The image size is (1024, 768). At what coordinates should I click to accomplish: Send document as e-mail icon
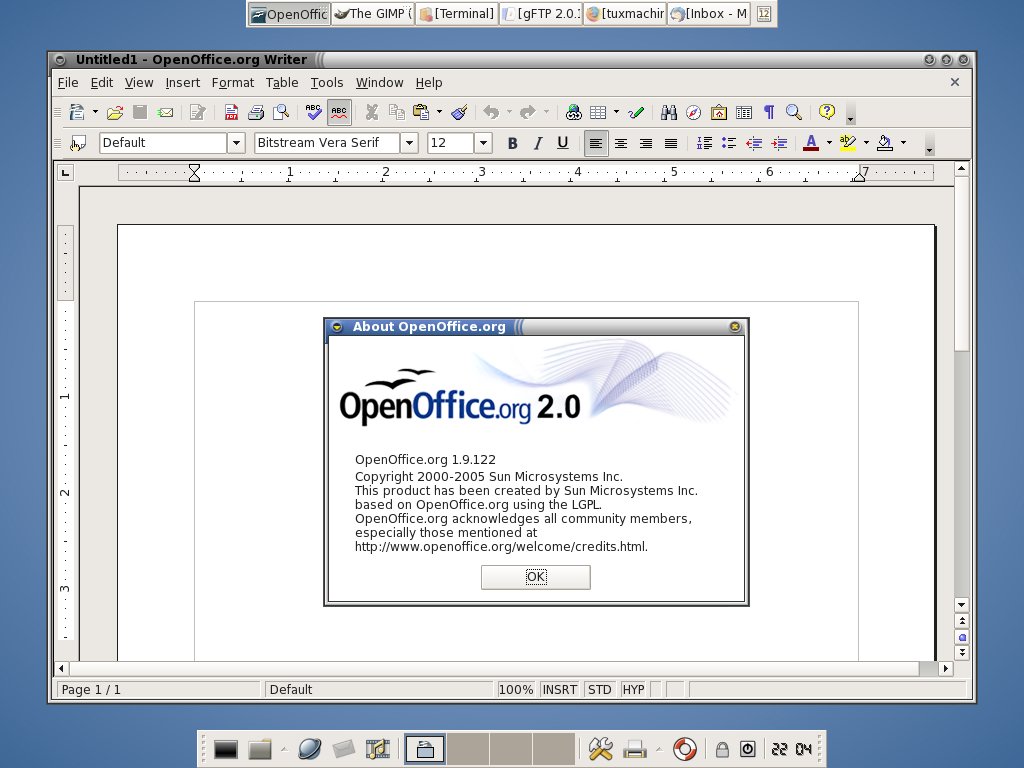point(165,112)
